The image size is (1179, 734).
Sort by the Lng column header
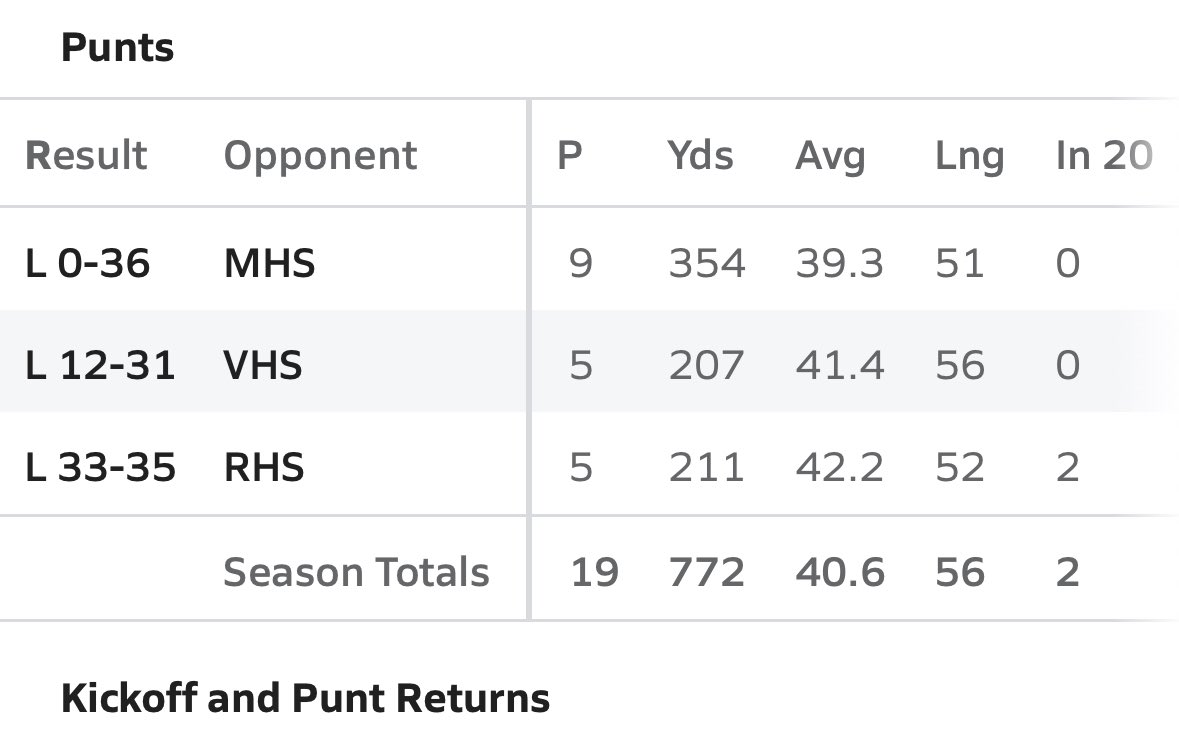click(969, 156)
